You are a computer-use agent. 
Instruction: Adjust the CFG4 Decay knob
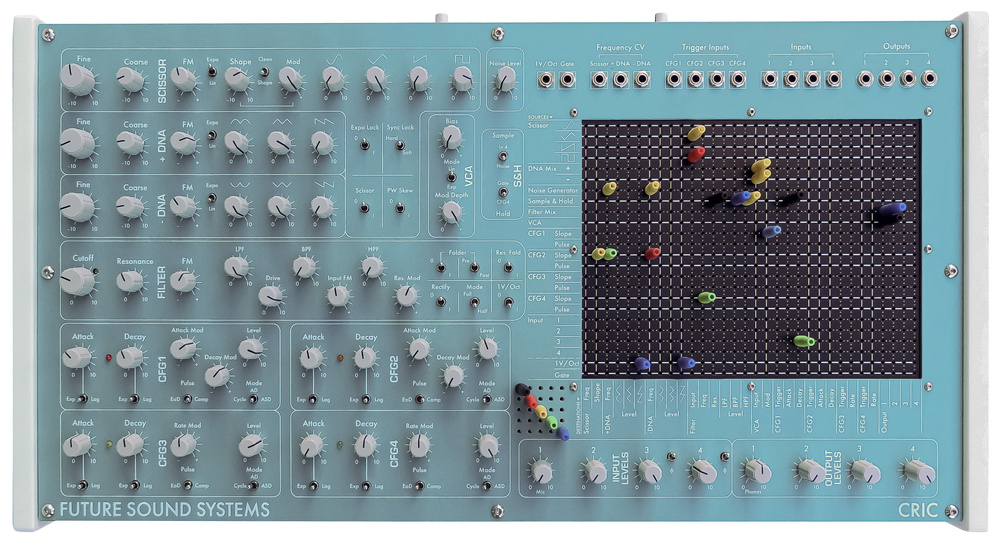[365, 444]
